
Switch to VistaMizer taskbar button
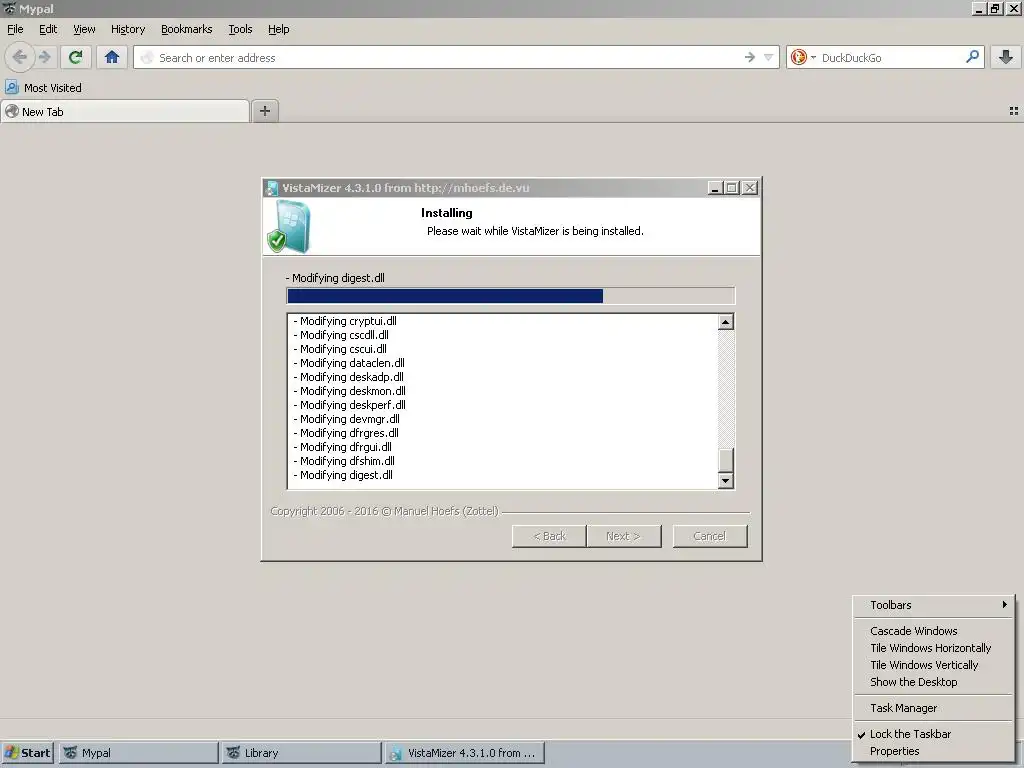coord(464,753)
